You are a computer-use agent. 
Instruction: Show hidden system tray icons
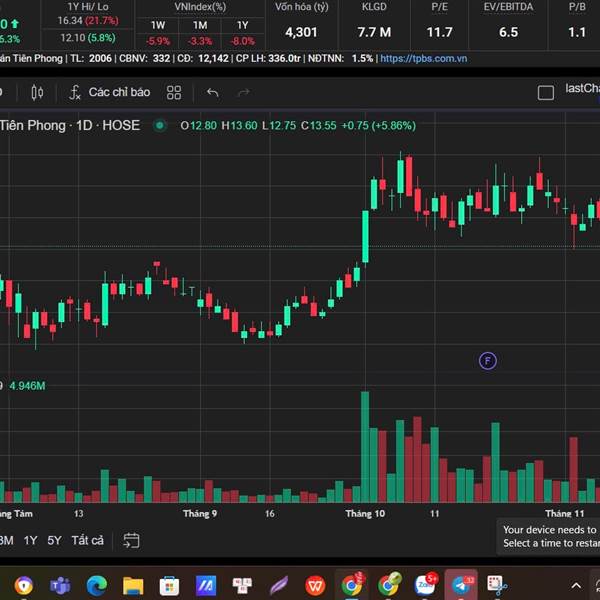(576, 585)
